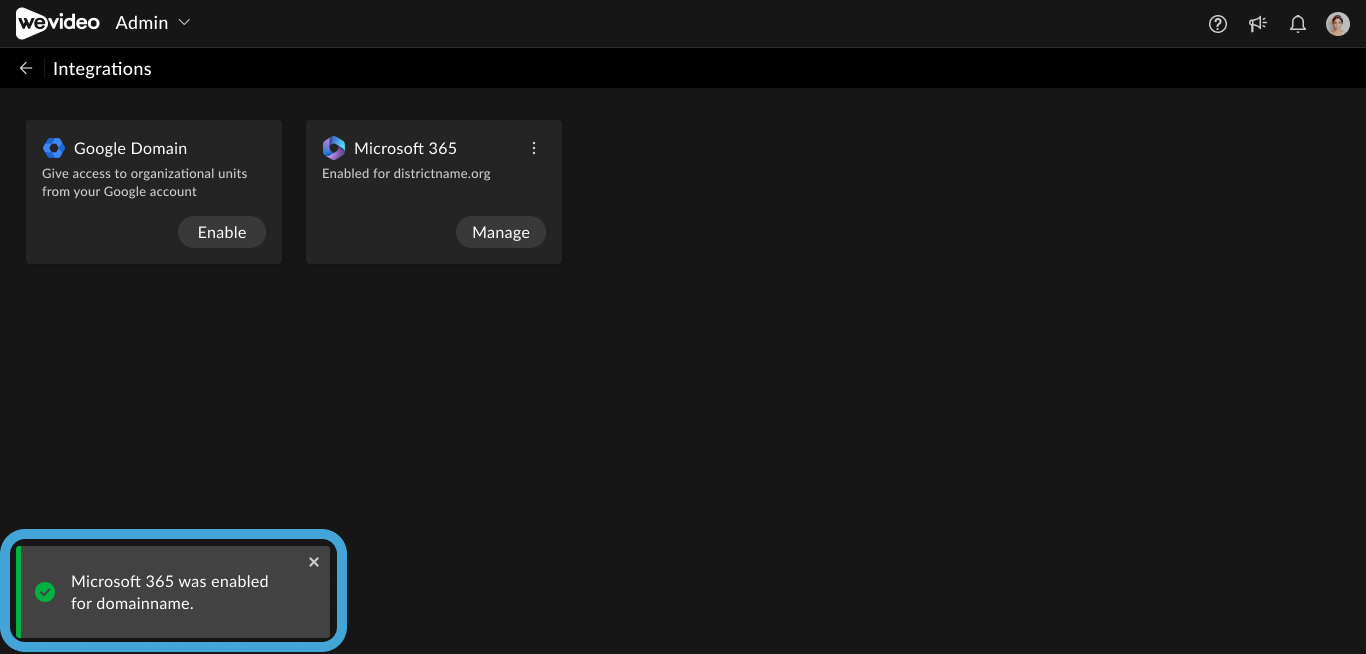The height and width of the screenshot is (654, 1366).
Task: Click the Integrations page title
Action: tap(102, 69)
